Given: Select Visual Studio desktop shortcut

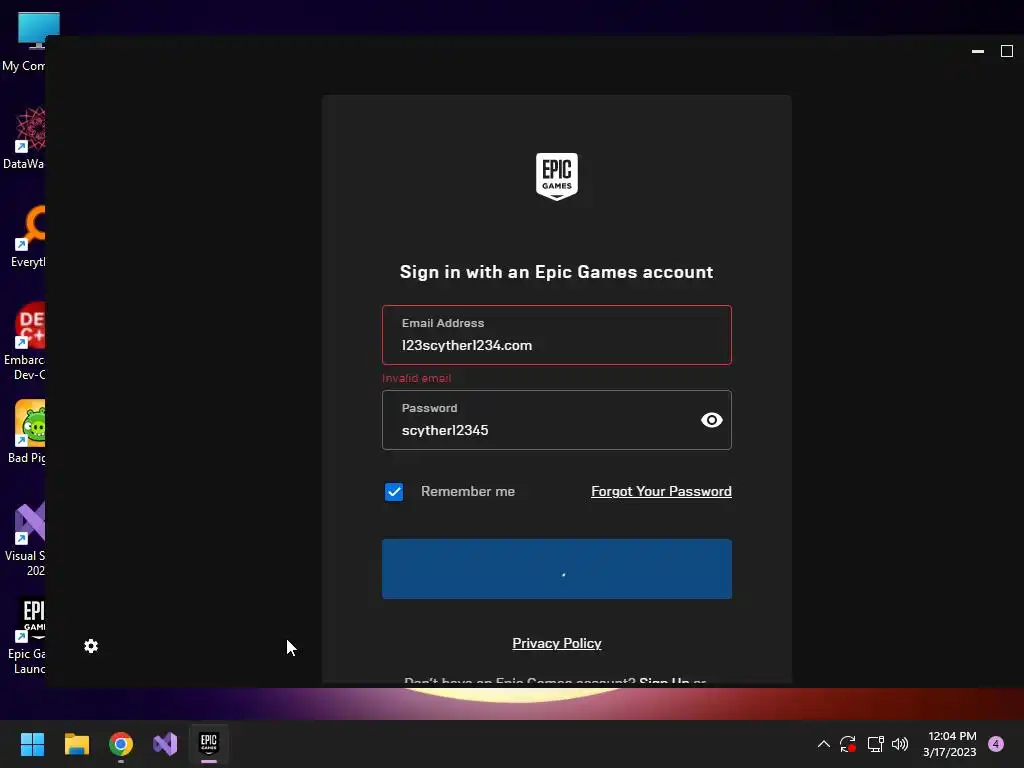Looking at the screenshot, I should pos(25,539).
